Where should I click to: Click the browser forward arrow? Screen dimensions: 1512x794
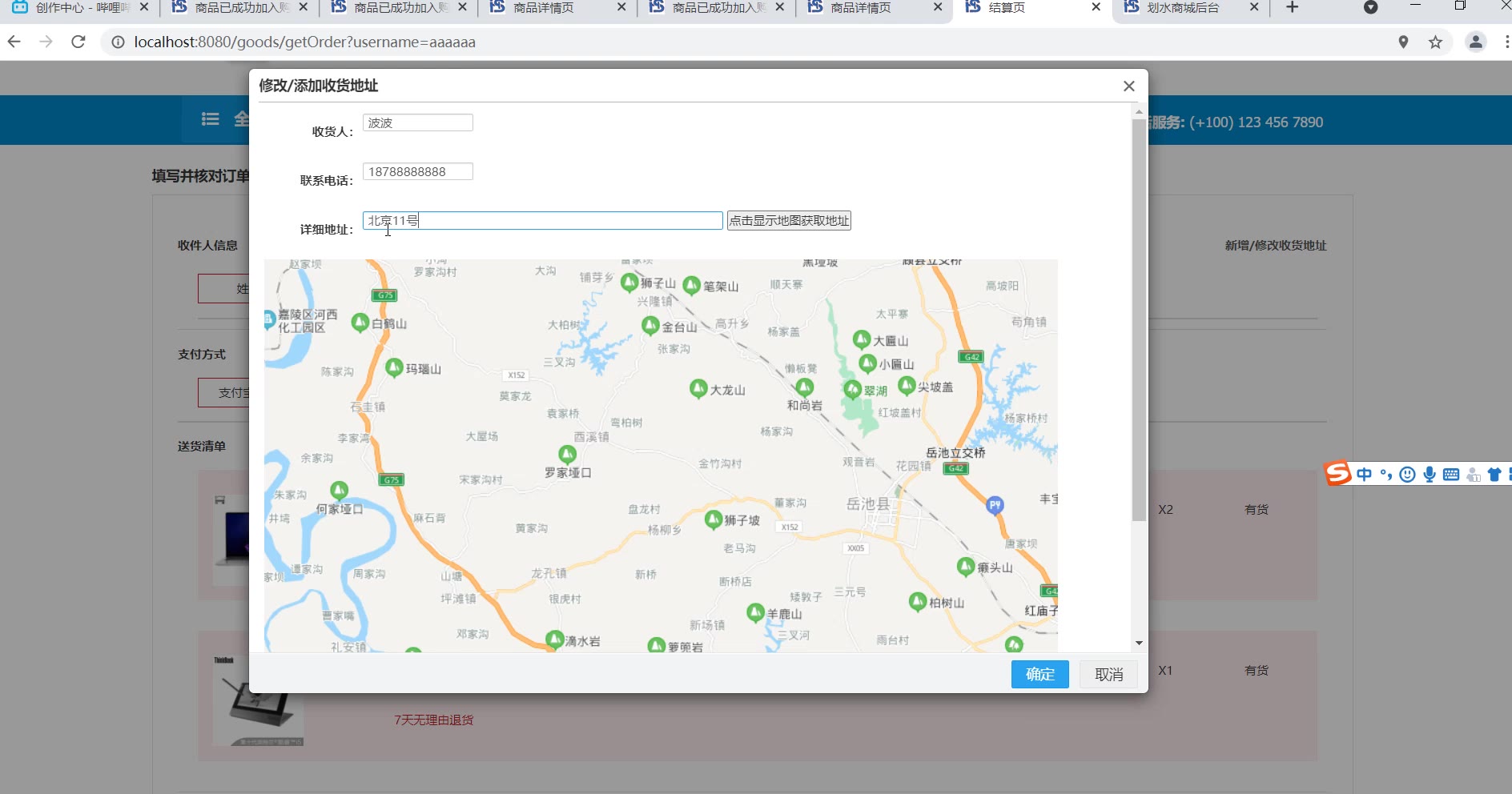click(x=46, y=42)
